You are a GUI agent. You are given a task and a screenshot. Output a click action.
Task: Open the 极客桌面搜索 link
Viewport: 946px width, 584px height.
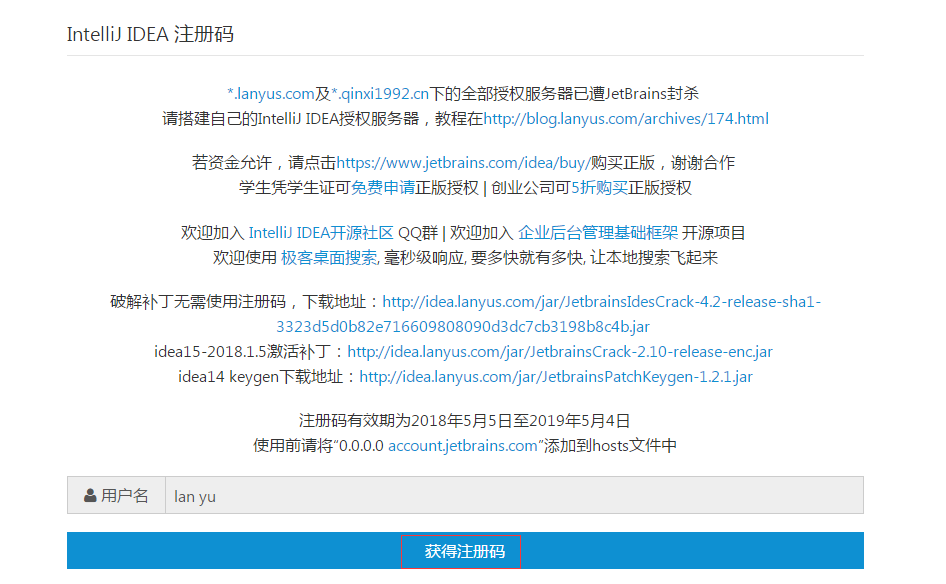click(x=329, y=258)
